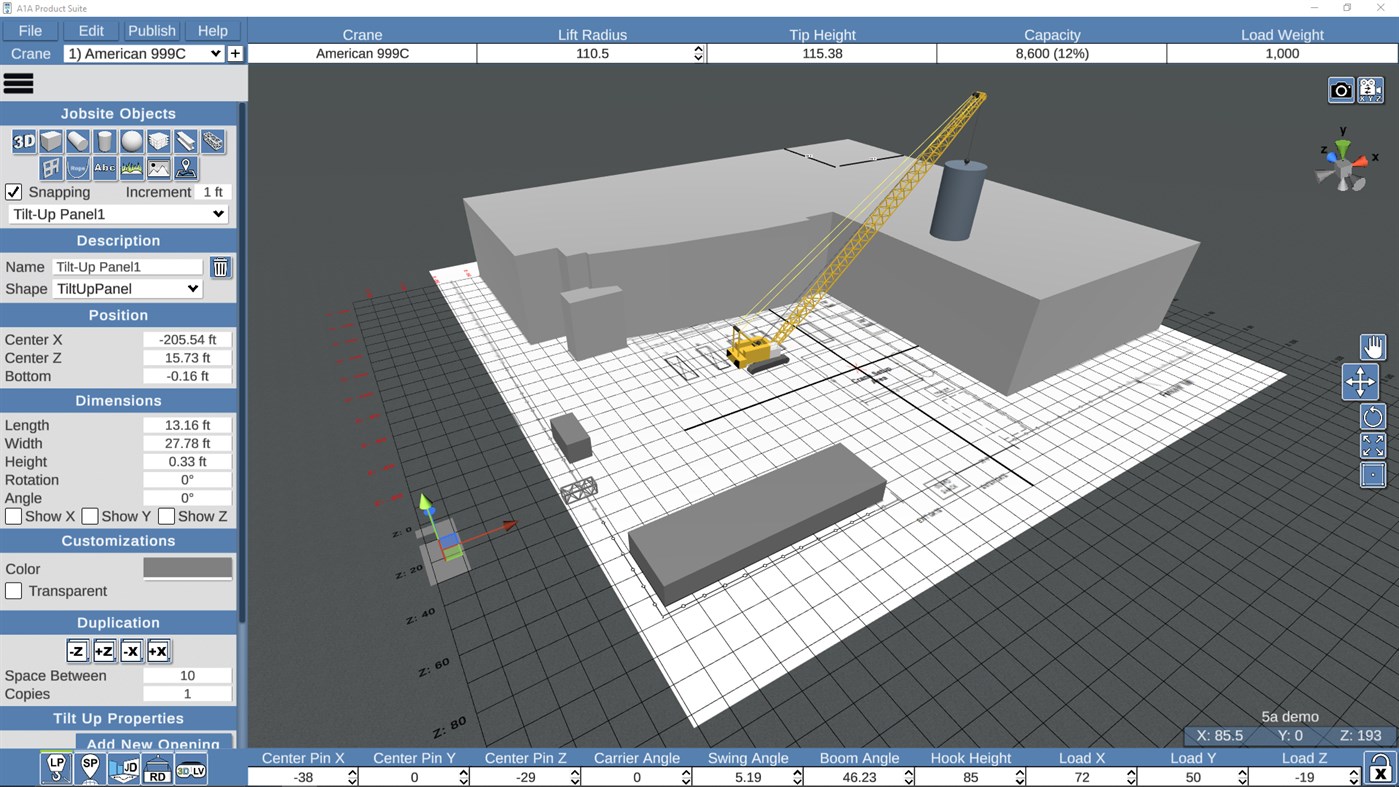
Task: Click the Add New Opening button
Action: coord(153,743)
